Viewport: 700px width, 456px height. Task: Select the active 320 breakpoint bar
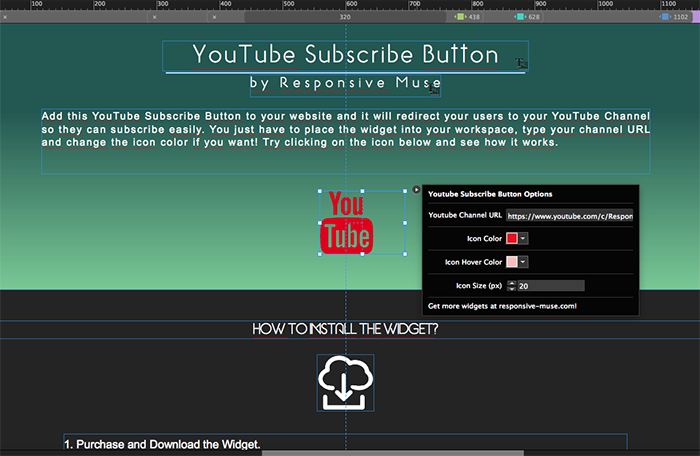(x=345, y=17)
